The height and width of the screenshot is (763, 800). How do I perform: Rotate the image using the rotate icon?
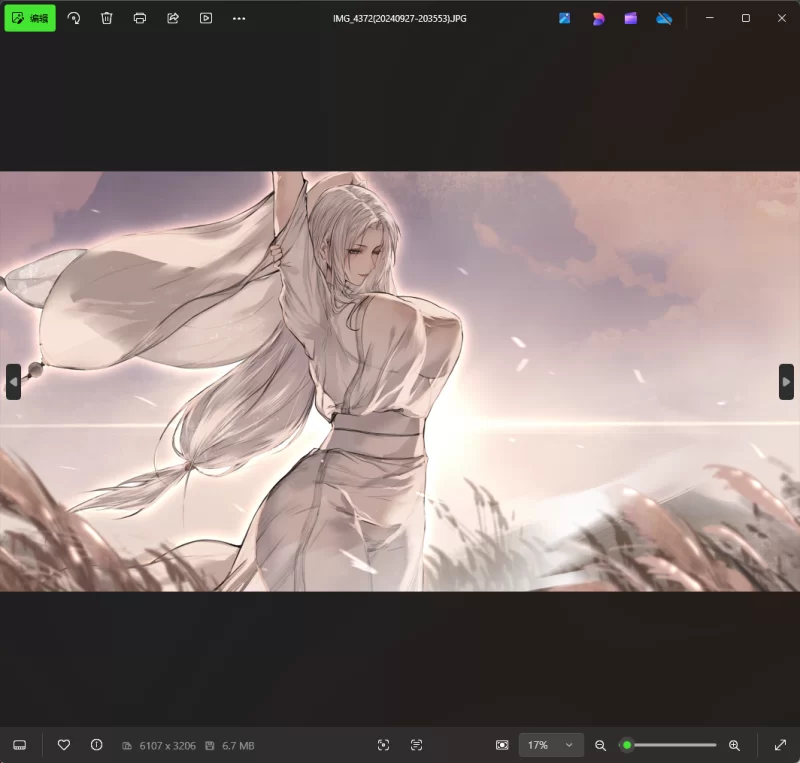[x=74, y=18]
